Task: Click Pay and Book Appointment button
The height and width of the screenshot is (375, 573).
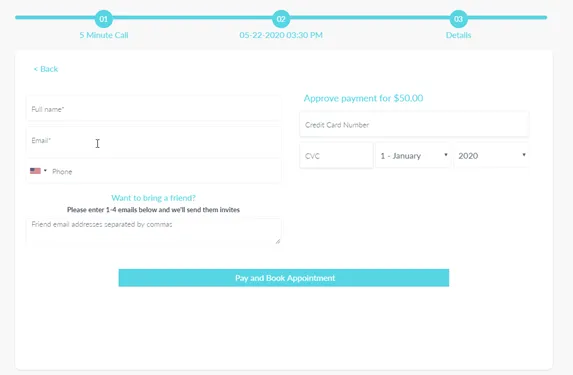Action: [284, 278]
